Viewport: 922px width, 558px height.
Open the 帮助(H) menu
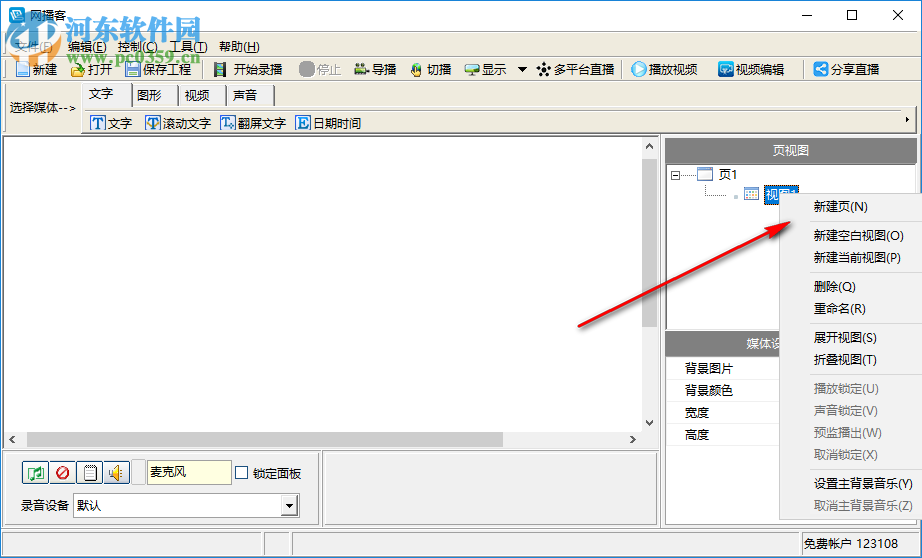click(239, 46)
